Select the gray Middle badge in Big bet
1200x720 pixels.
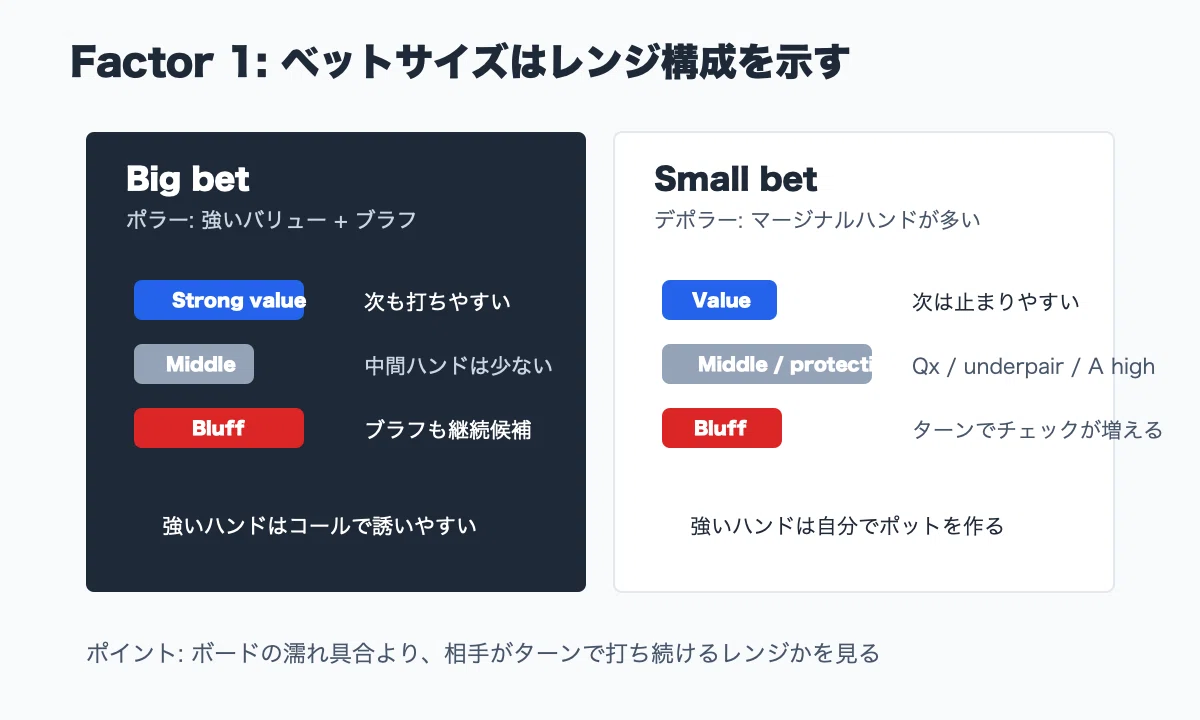(194, 364)
